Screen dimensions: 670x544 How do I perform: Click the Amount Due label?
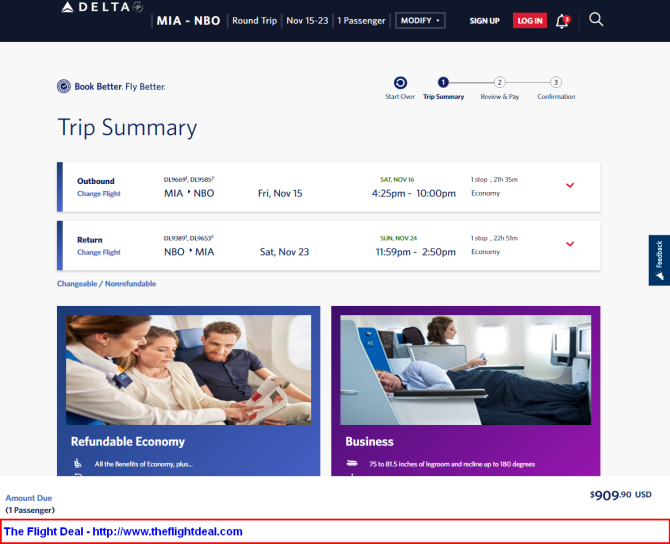[x=29, y=498]
